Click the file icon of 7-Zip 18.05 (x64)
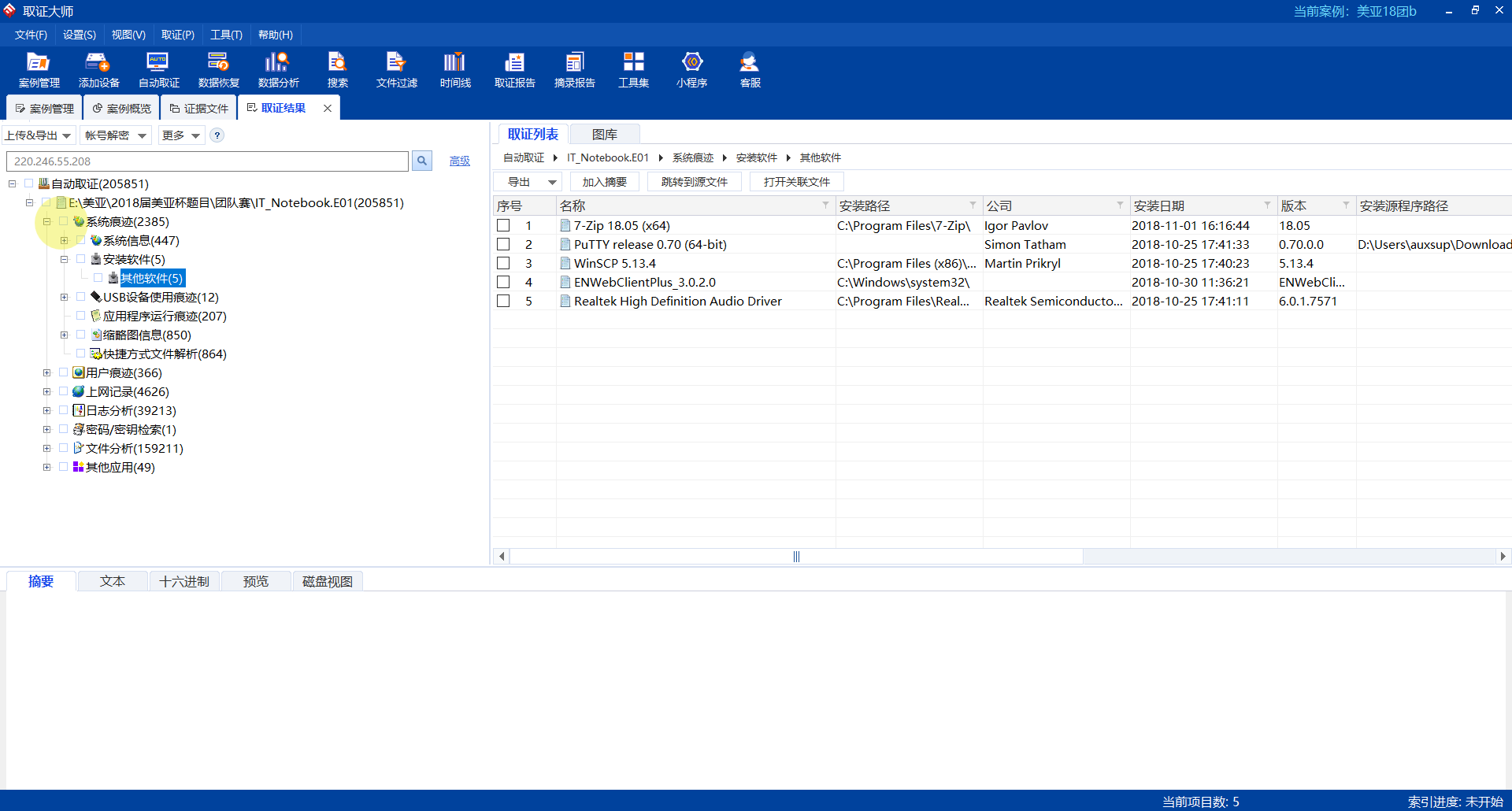The height and width of the screenshot is (811, 1512). [x=565, y=225]
